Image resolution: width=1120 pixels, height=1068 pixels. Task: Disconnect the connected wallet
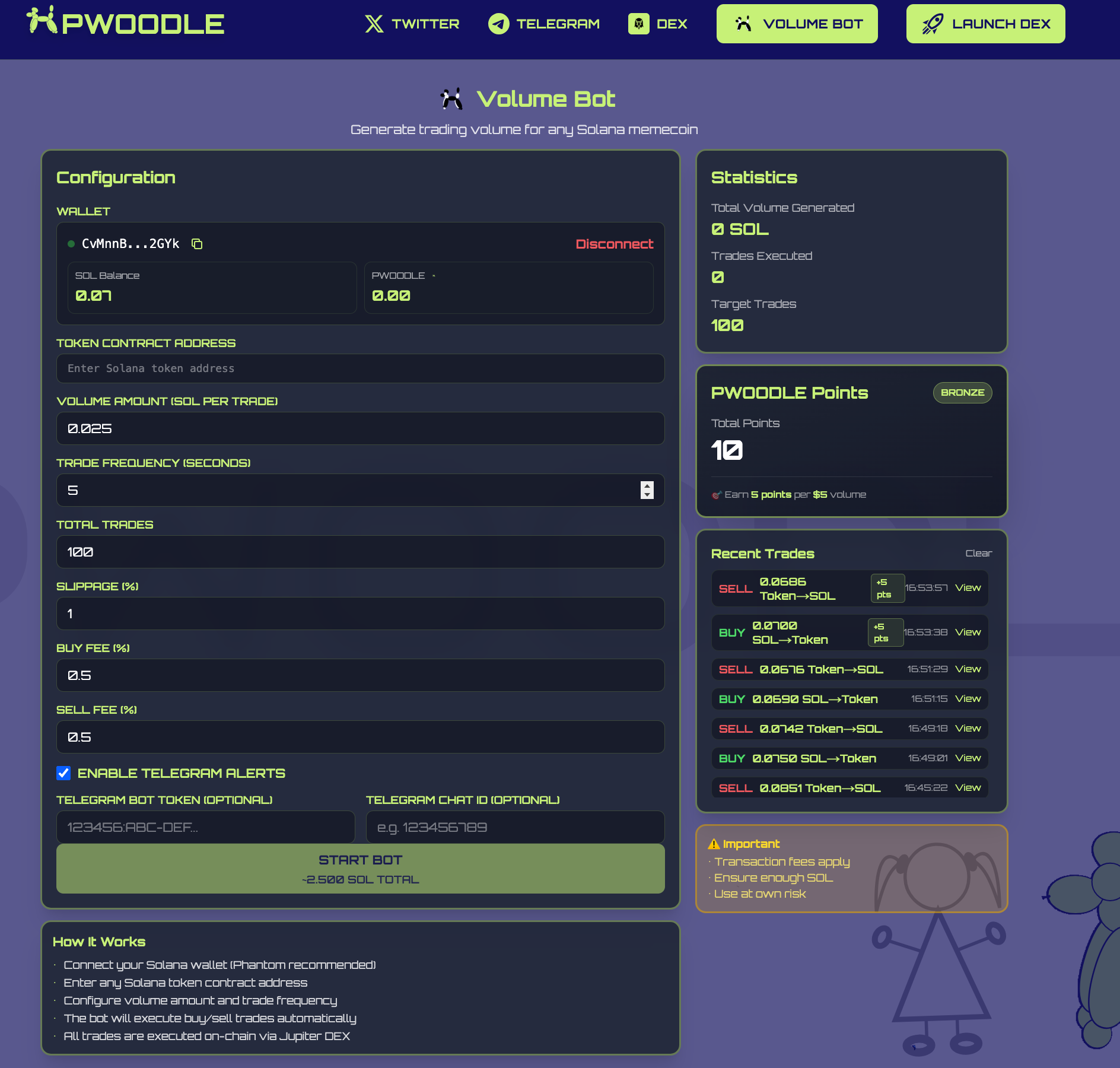pos(615,243)
